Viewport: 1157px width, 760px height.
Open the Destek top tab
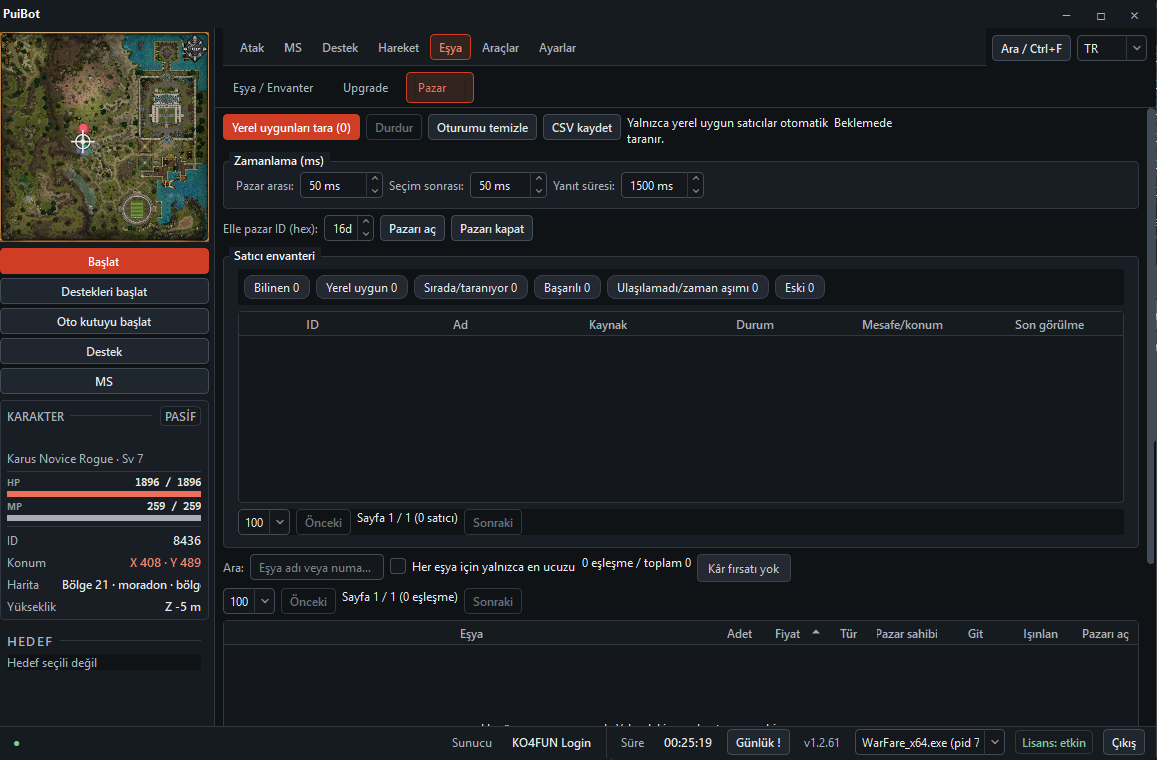coord(340,48)
